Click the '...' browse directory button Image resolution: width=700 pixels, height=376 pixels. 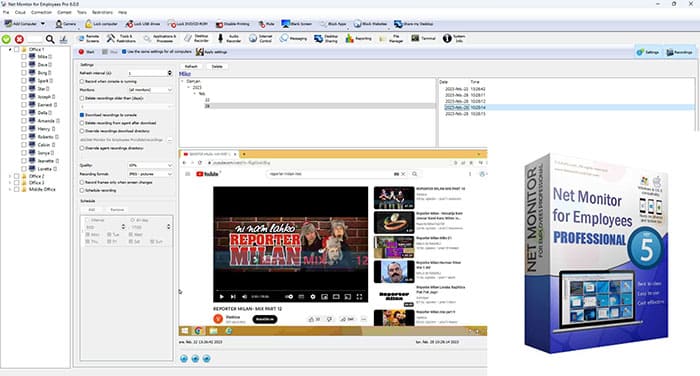tap(170, 140)
